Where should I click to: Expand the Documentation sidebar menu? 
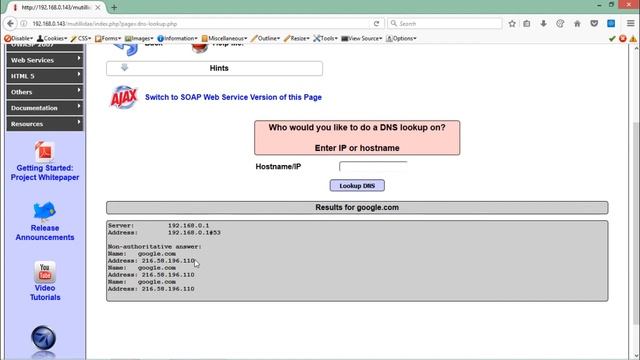(44, 108)
